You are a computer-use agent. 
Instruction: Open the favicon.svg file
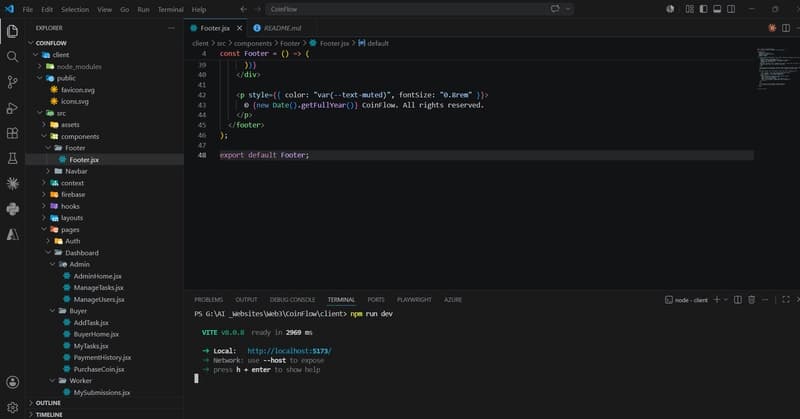(x=73, y=90)
